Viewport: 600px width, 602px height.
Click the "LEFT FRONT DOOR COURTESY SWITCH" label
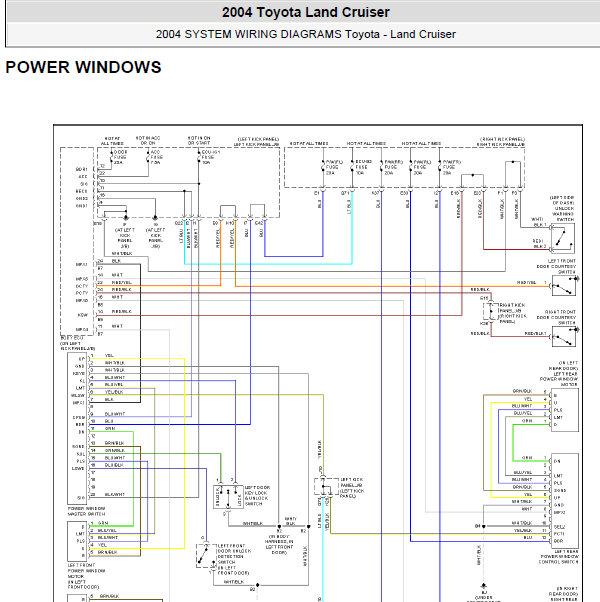[556, 266]
